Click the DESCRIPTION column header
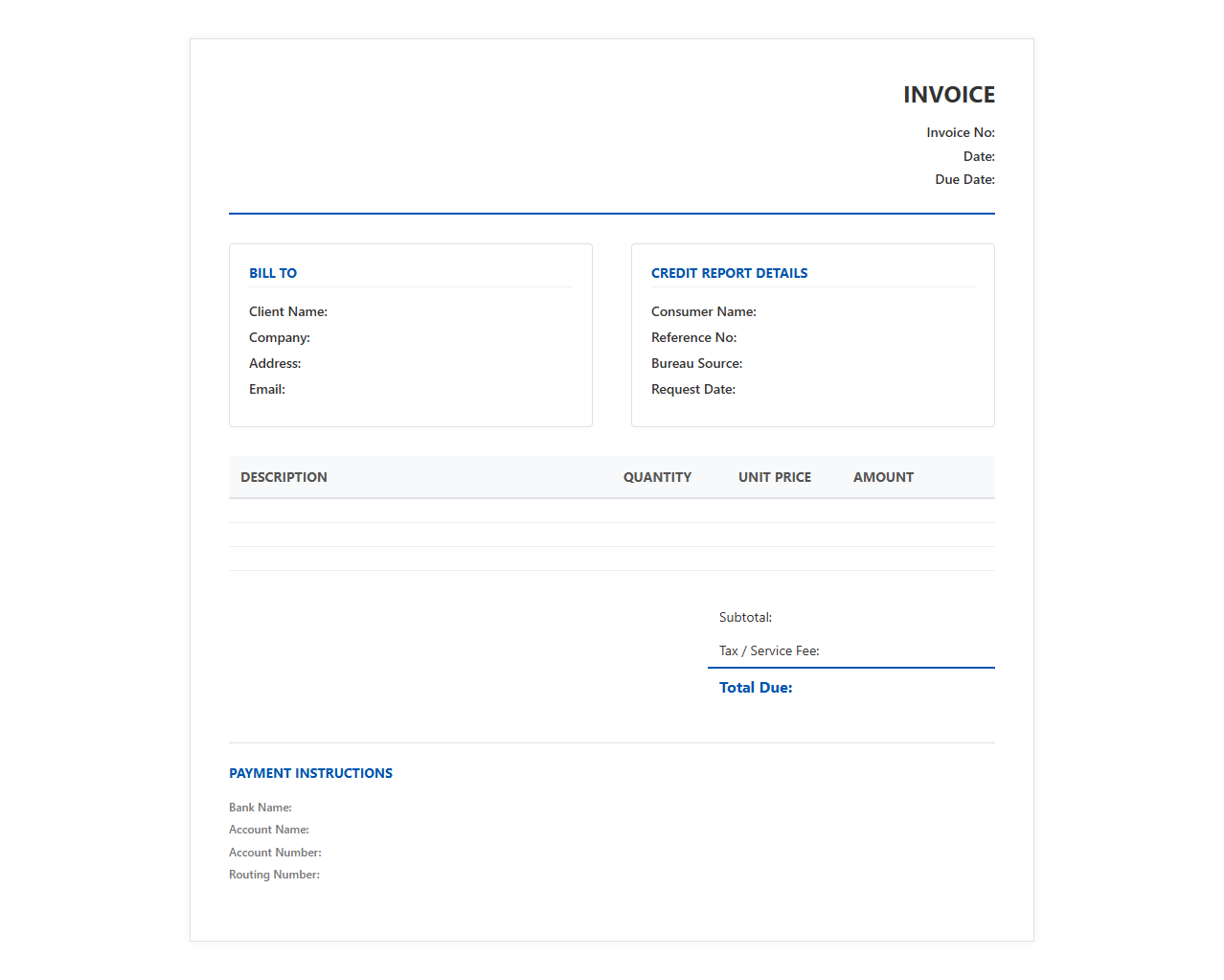Viewport: 1224px width, 980px height. pos(283,477)
